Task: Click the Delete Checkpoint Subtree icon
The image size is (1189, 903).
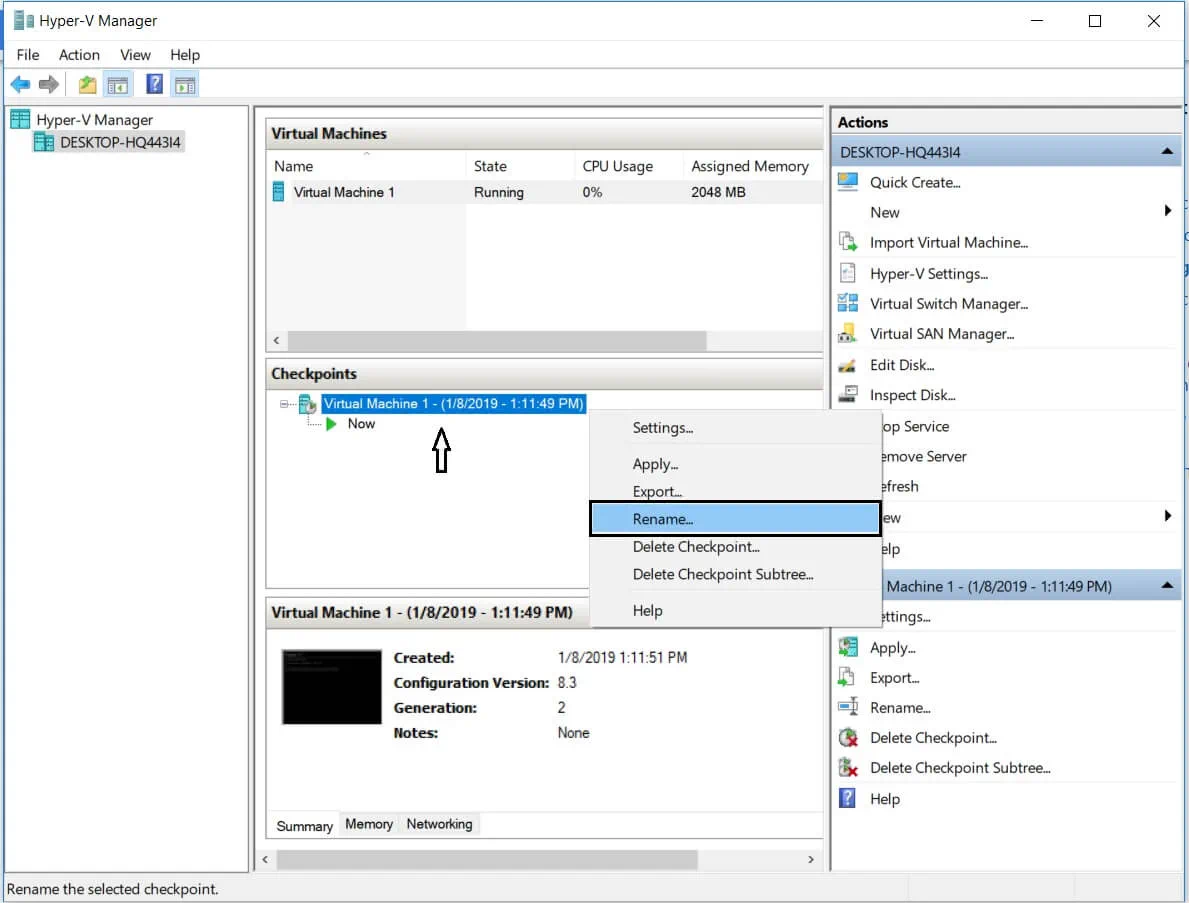Action: click(848, 768)
